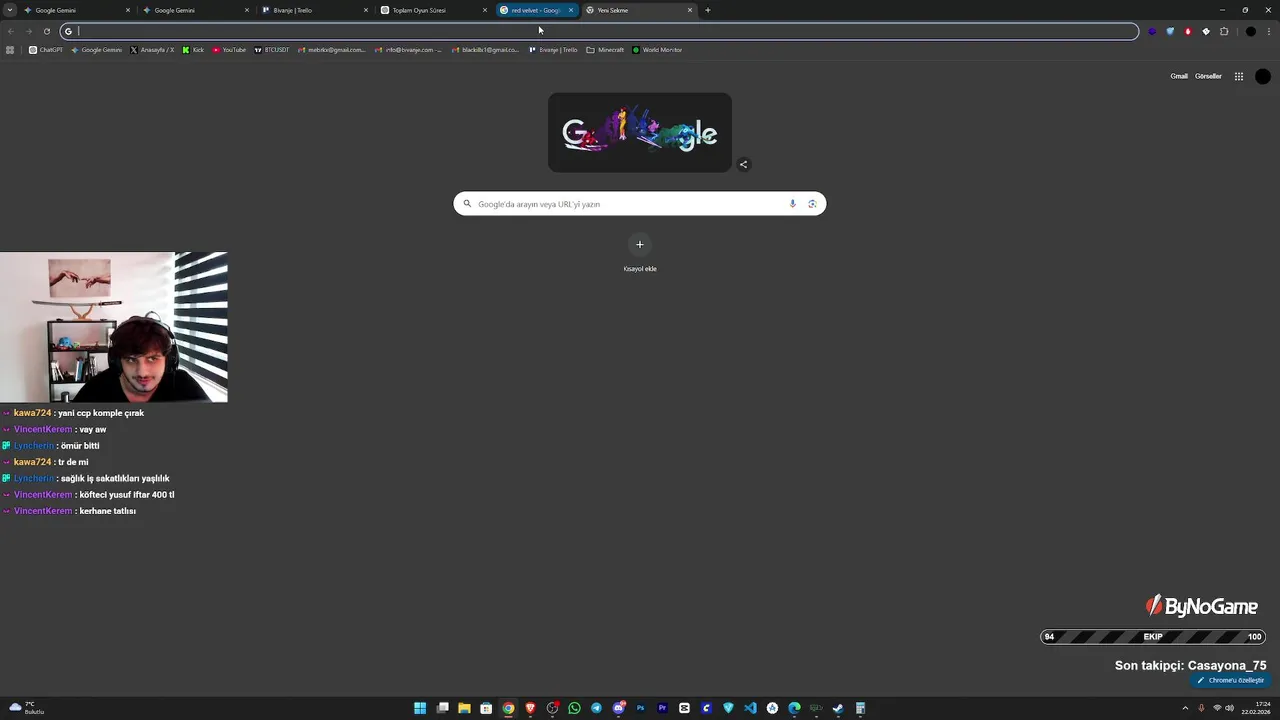Open the Extensions puzzle icon
1280x720 pixels.
click(x=1224, y=31)
